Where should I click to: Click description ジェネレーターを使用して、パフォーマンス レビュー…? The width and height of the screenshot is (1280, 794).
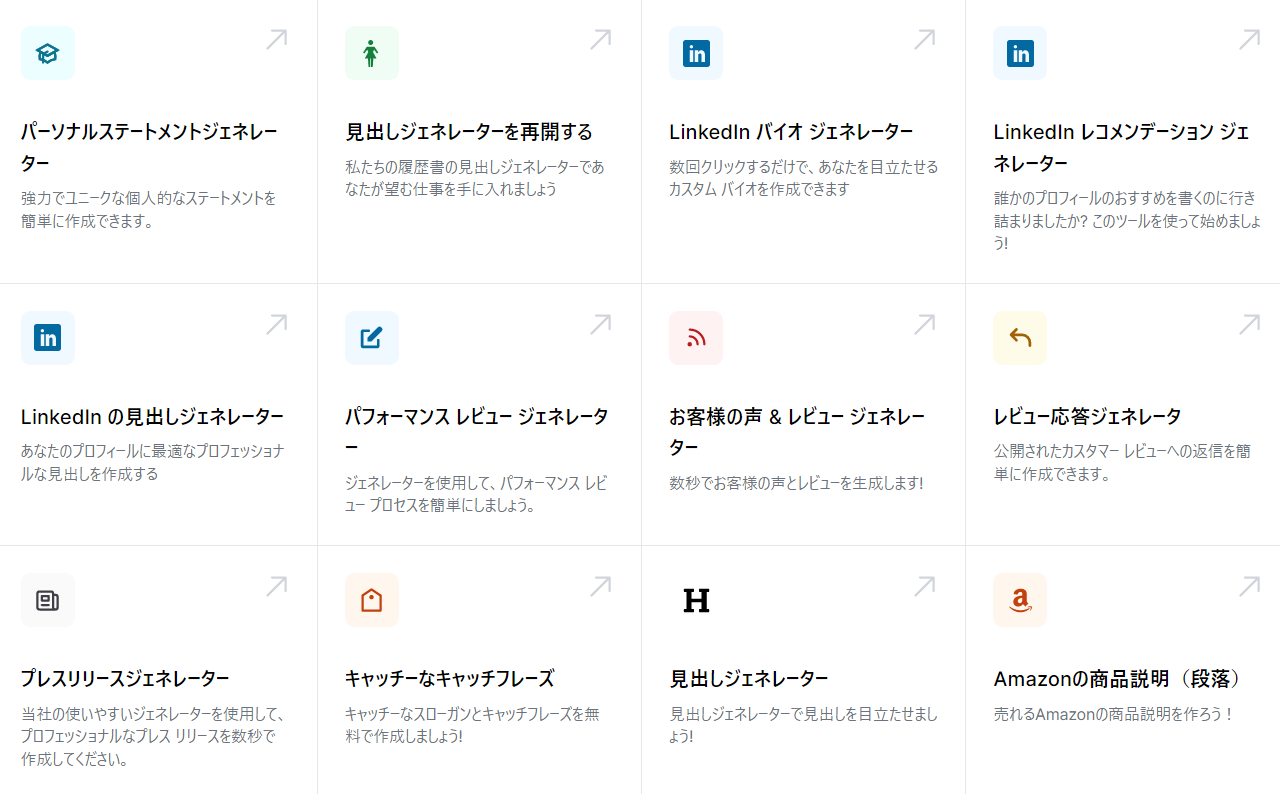(x=476, y=494)
